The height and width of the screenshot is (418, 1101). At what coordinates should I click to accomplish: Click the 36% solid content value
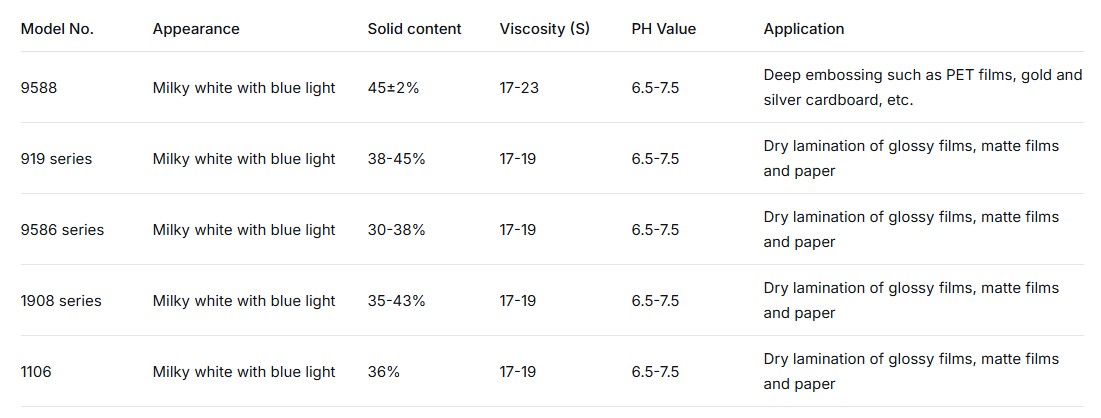(383, 372)
